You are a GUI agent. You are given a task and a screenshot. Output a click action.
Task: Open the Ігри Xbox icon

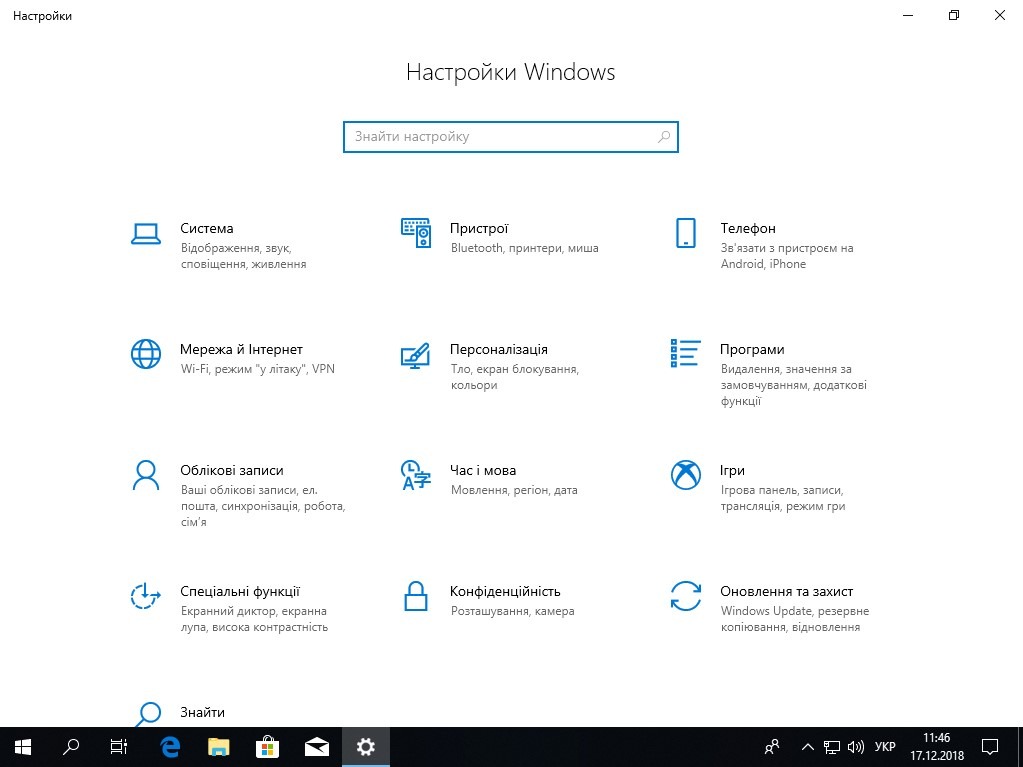tap(686, 475)
